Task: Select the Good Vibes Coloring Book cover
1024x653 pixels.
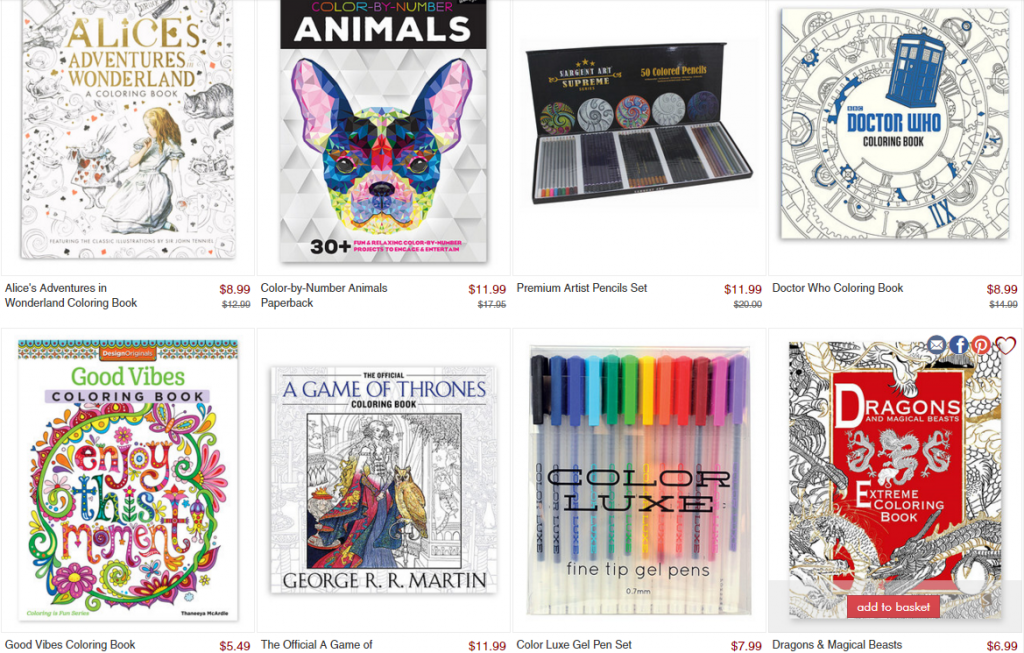Action: pyautogui.click(x=128, y=479)
